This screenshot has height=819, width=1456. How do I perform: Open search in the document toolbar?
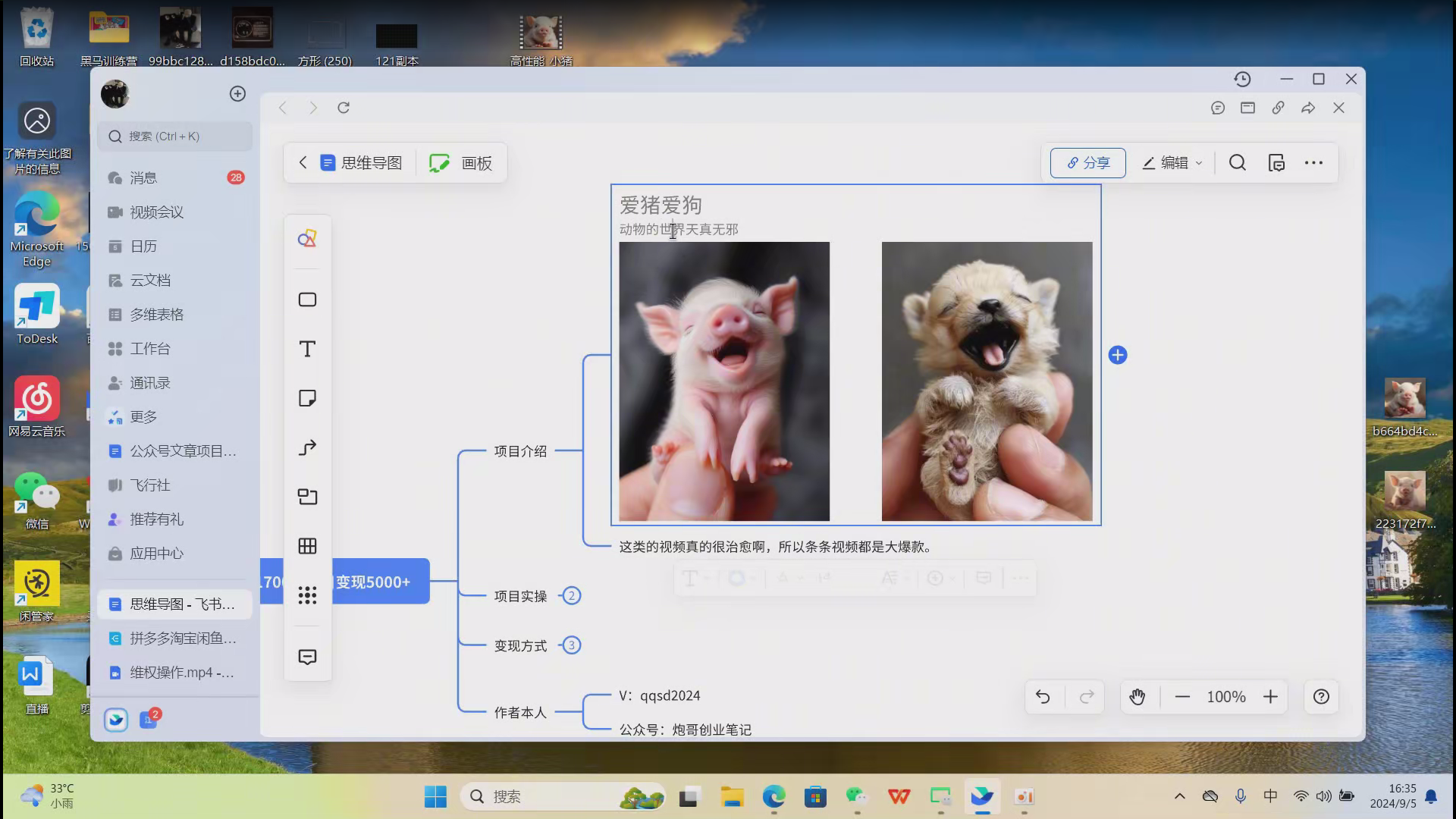point(1238,163)
